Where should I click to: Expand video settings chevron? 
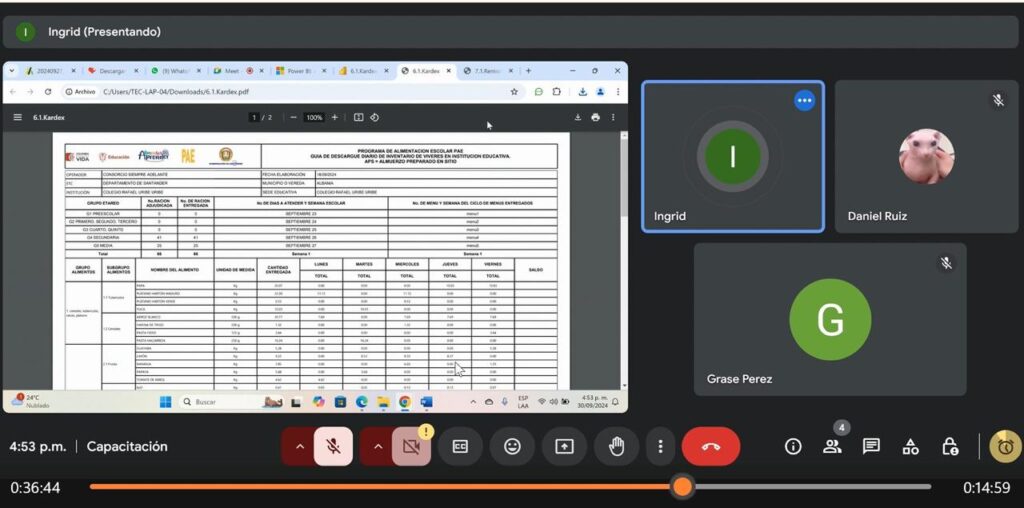click(377, 447)
